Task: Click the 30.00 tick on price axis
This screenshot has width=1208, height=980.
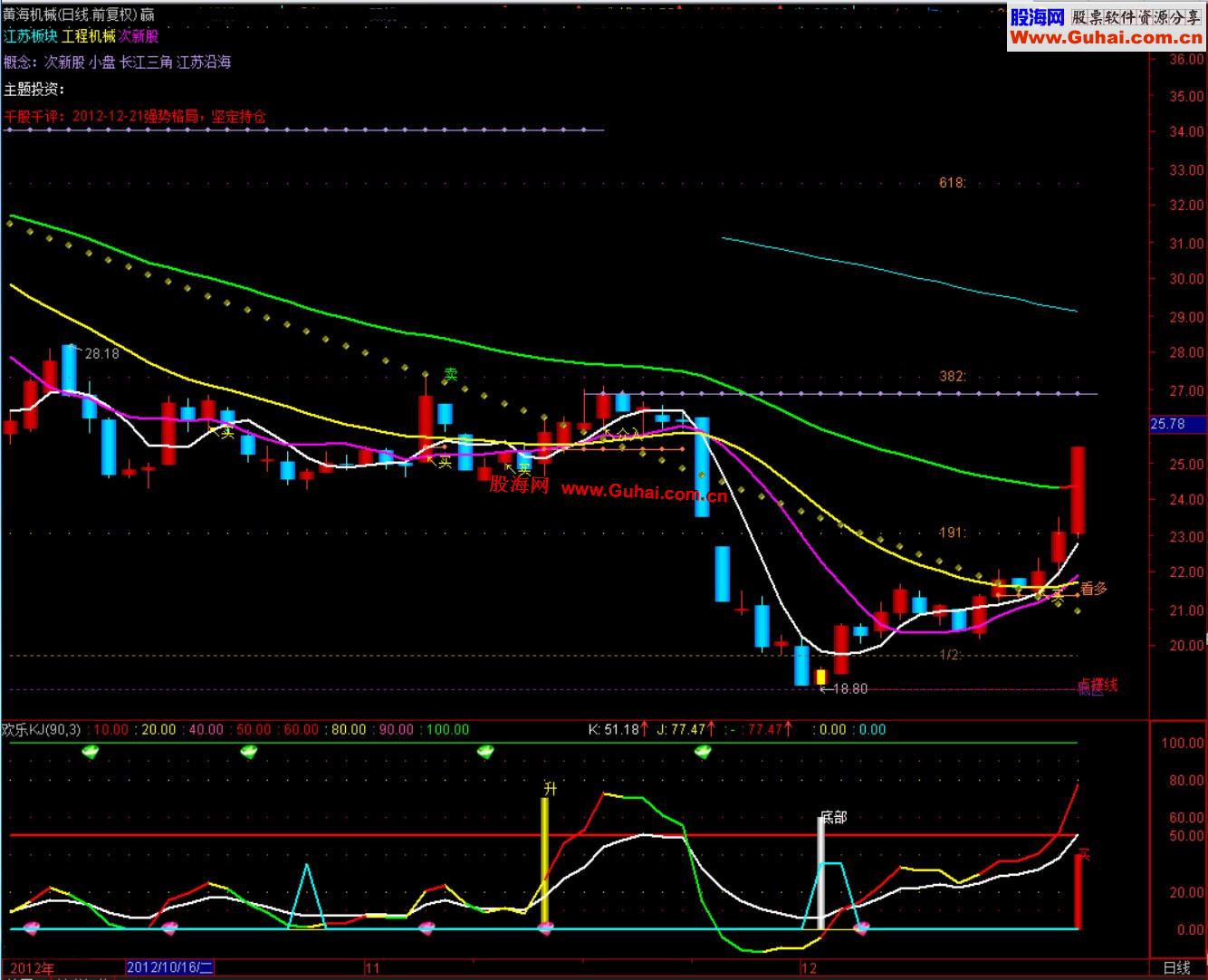Action: click(1186, 279)
